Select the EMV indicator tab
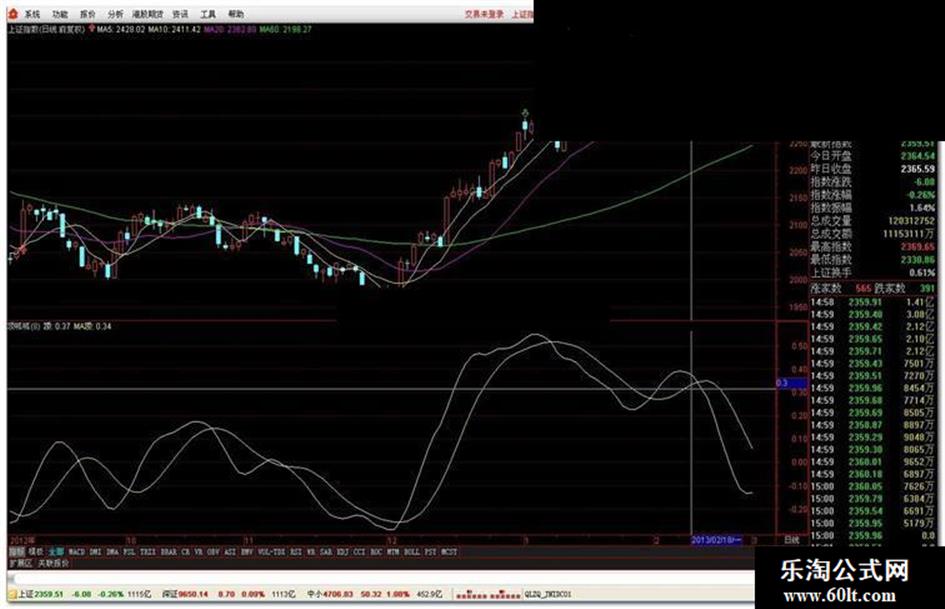 (x=247, y=552)
